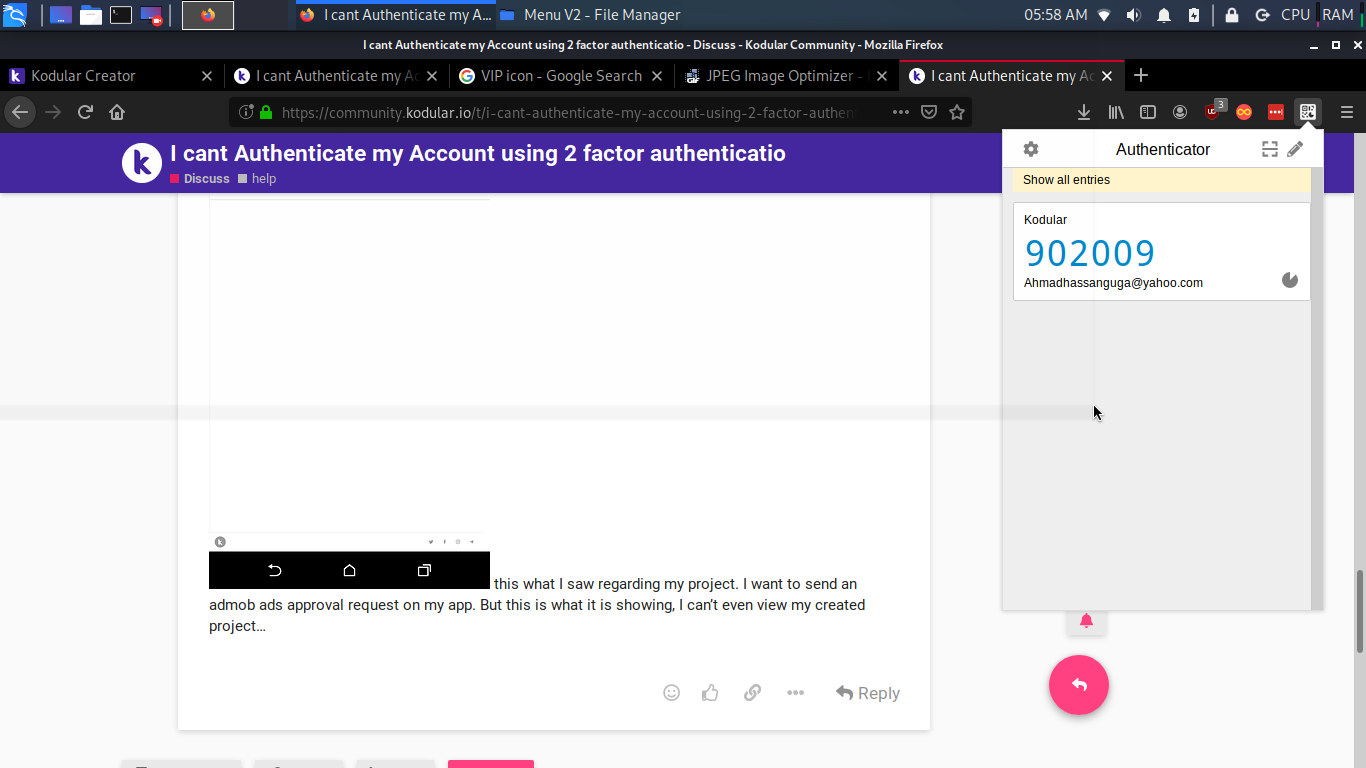This screenshot has height=768, width=1366.
Task: Click the Reply button on the post
Action: 868,693
